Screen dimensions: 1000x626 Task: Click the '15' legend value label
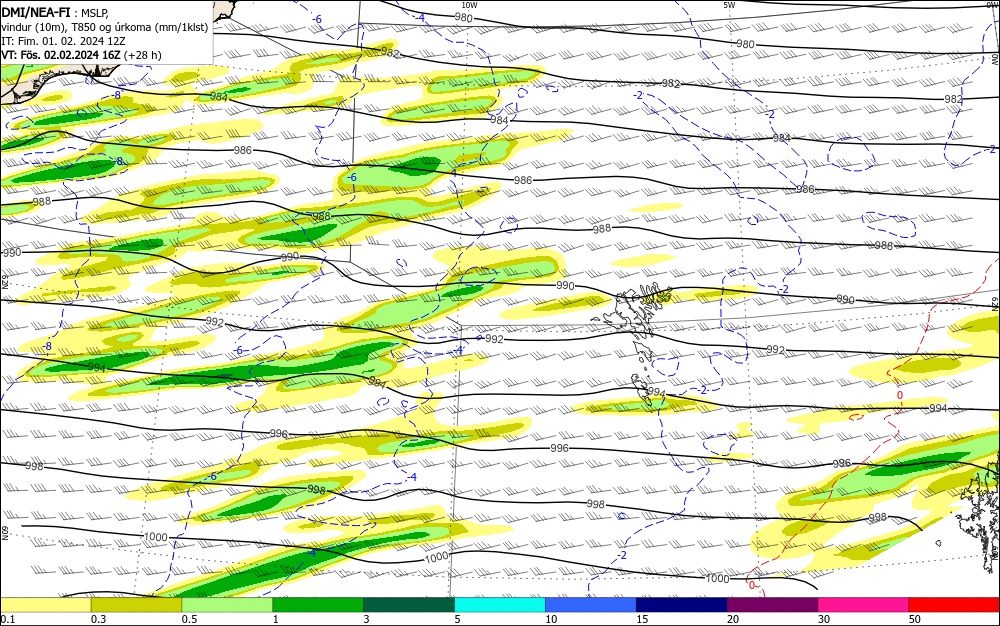[642, 619]
